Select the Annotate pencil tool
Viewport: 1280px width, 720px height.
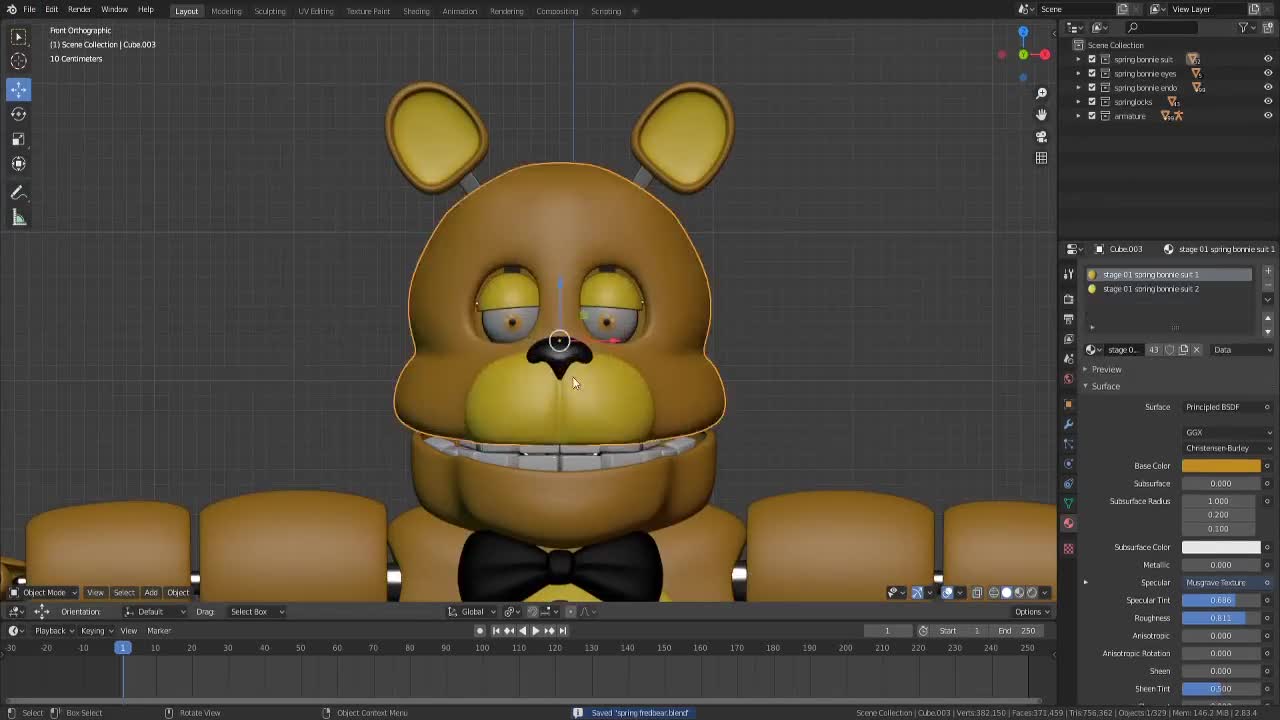(18, 193)
